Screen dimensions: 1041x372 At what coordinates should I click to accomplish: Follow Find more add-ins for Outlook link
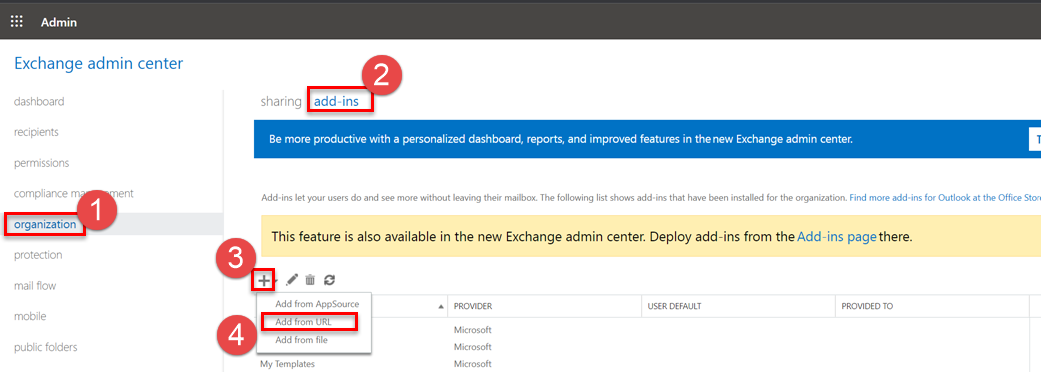point(945,198)
